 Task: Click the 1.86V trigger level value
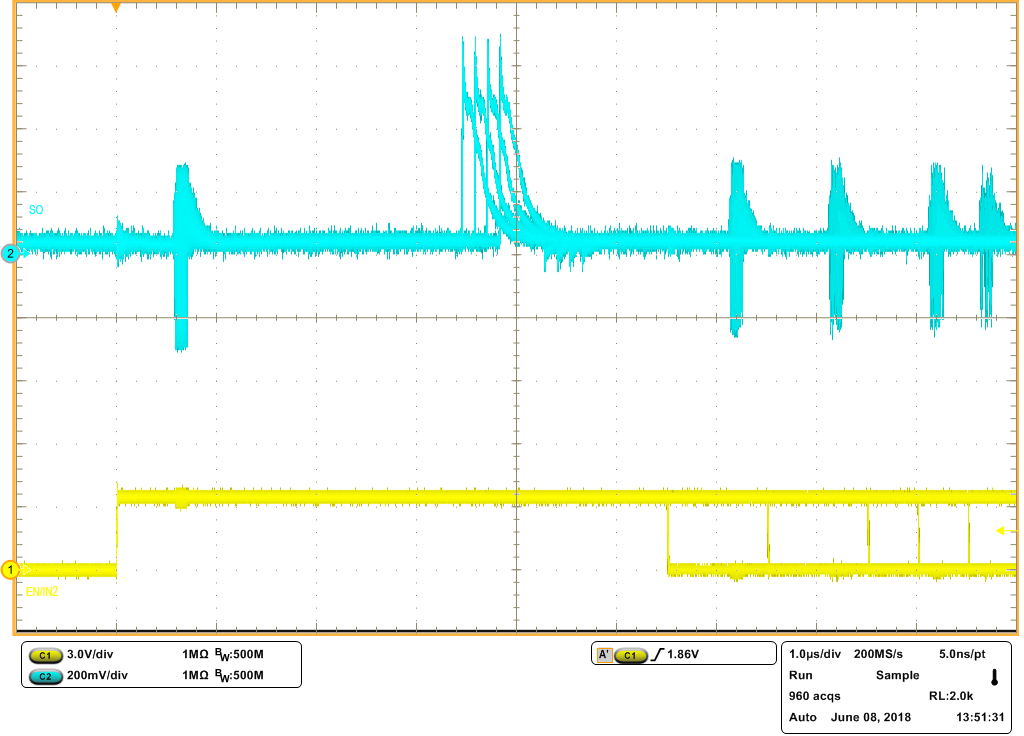pyautogui.click(x=683, y=654)
